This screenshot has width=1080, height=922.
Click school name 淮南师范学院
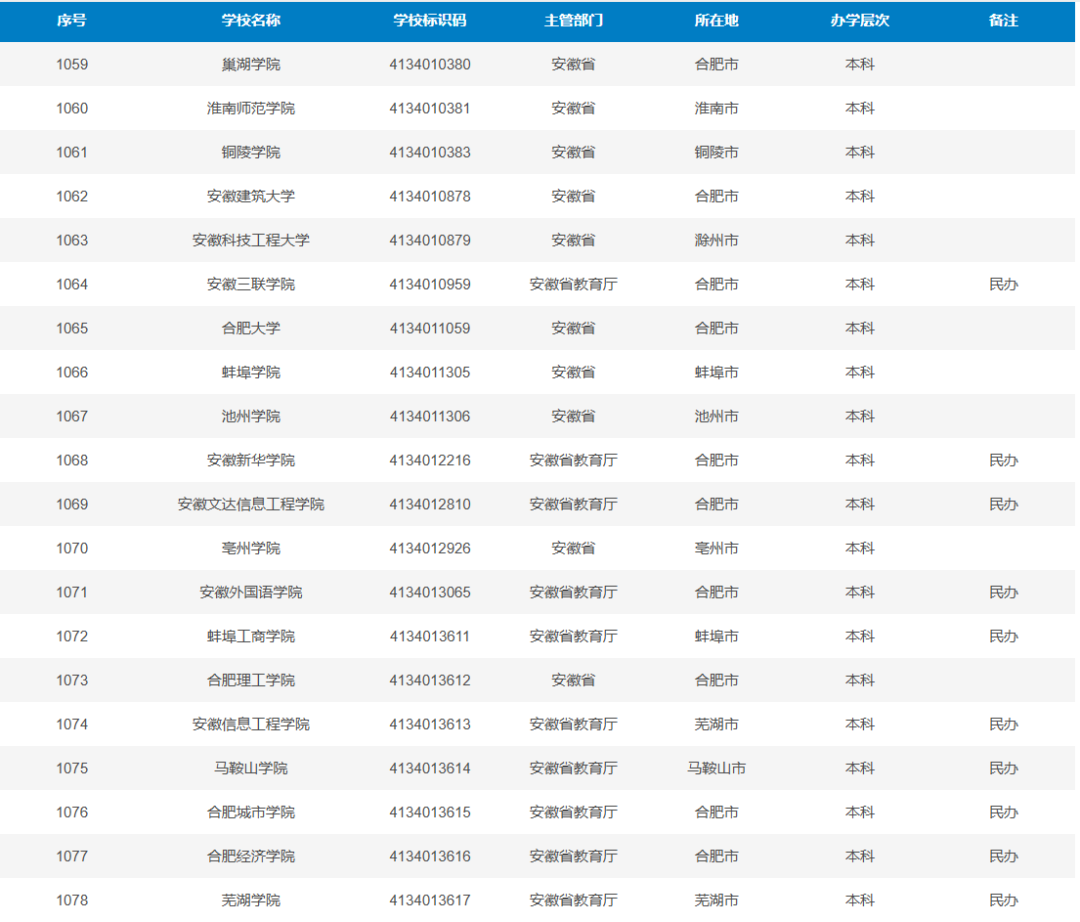click(251, 109)
